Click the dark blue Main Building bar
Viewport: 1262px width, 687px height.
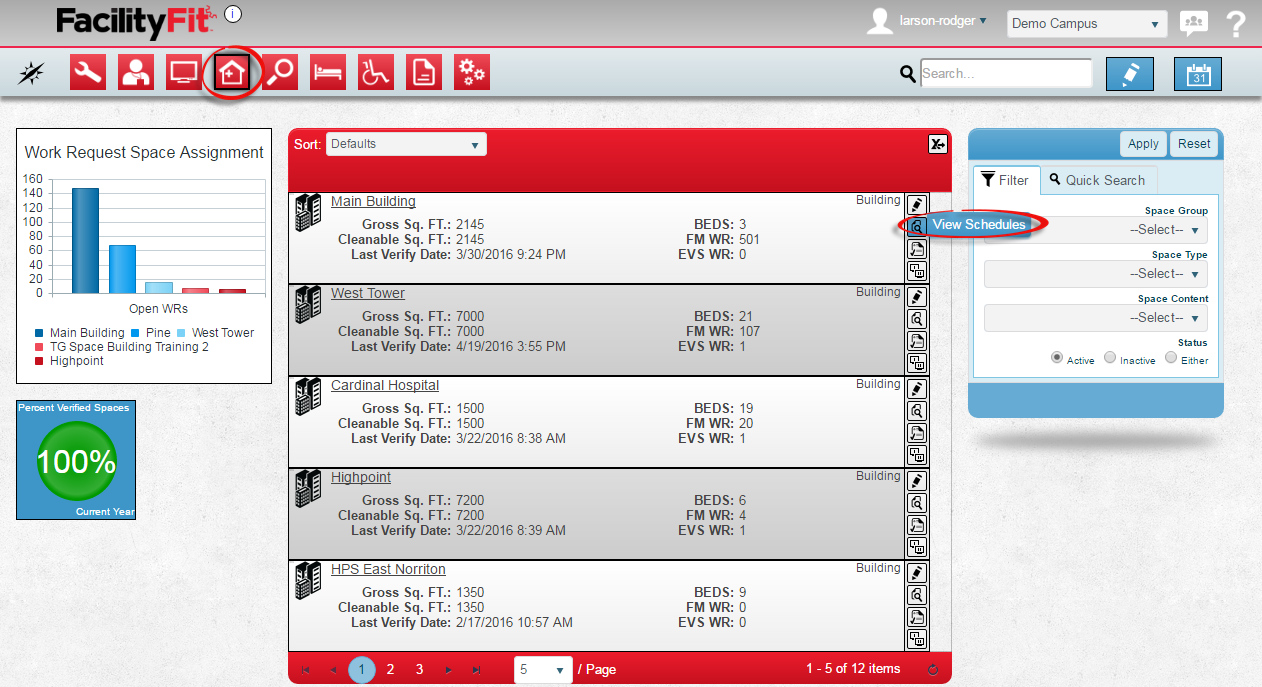click(85, 240)
